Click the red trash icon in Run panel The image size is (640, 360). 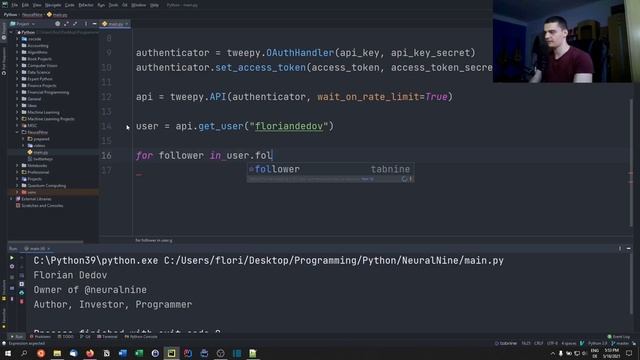22,301
